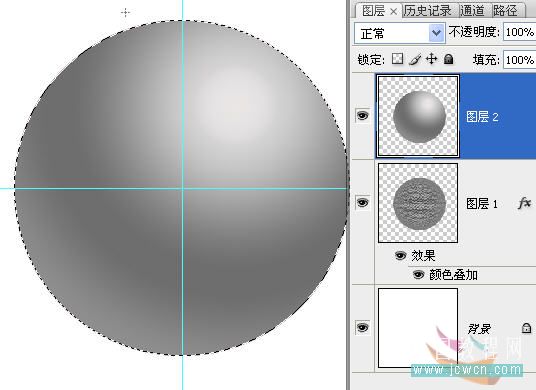Image resolution: width=536 pixels, height=390 pixels.
Task: Click the lock position move icon
Action: [x=431, y=59]
